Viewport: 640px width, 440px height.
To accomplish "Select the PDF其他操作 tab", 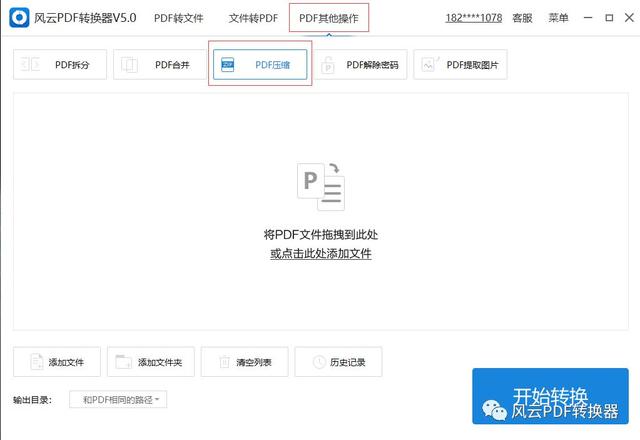I will (x=329, y=18).
